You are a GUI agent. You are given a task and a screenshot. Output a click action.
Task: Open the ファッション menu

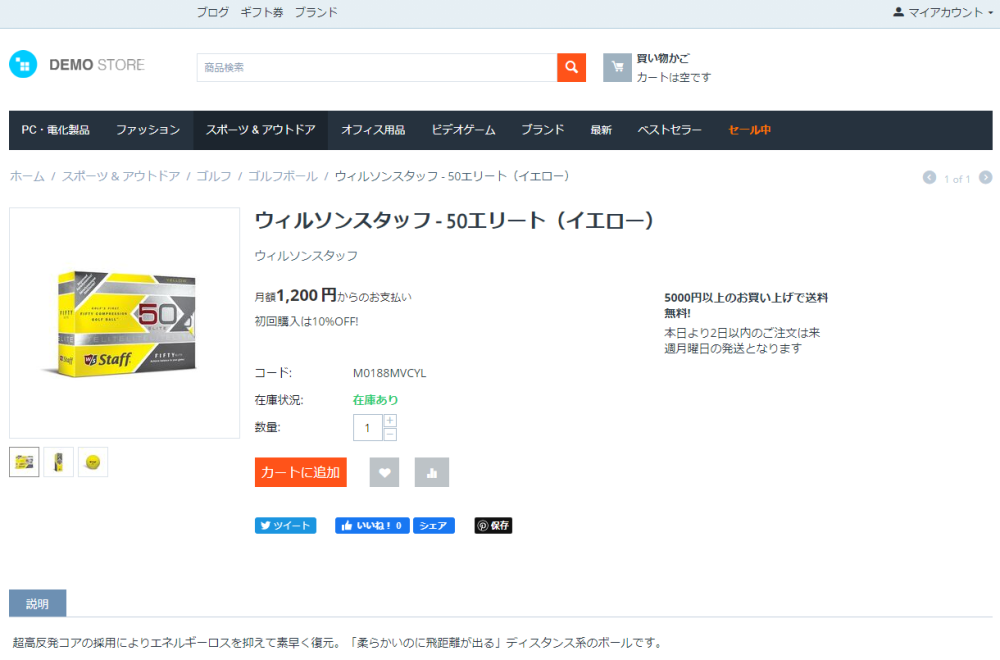[148, 130]
